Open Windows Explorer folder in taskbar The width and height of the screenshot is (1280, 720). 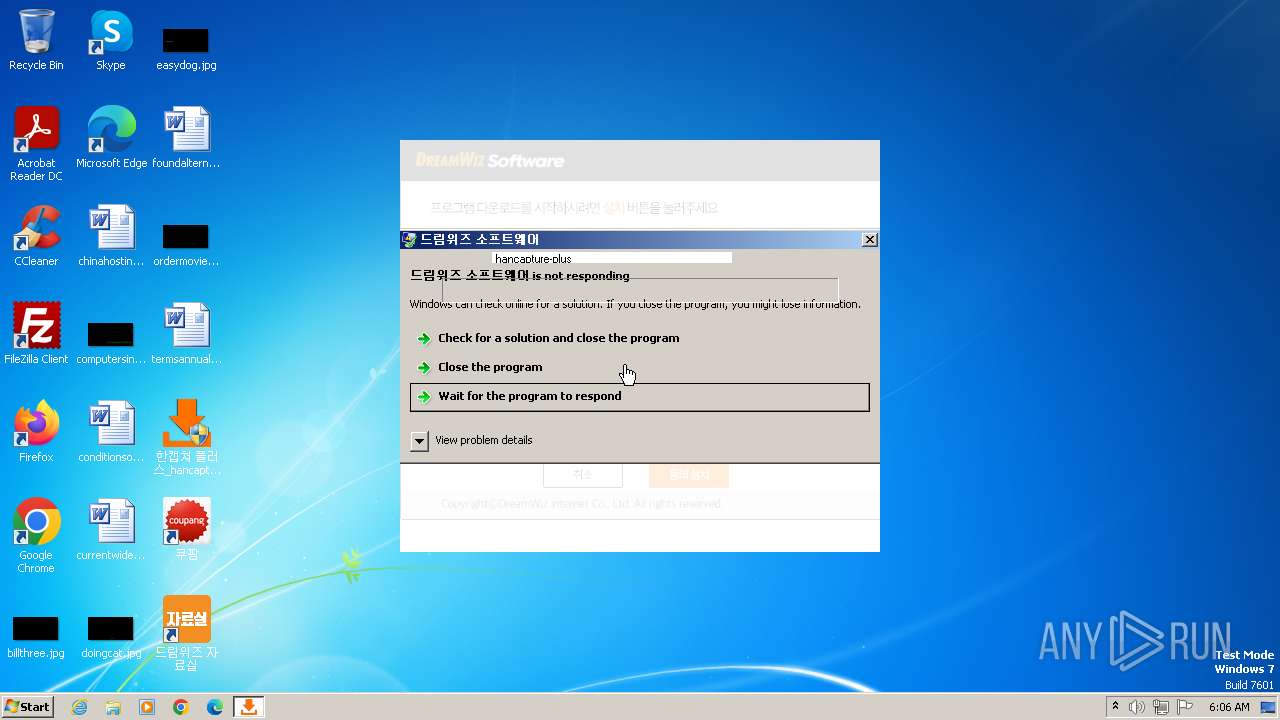[x=113, y=707]
